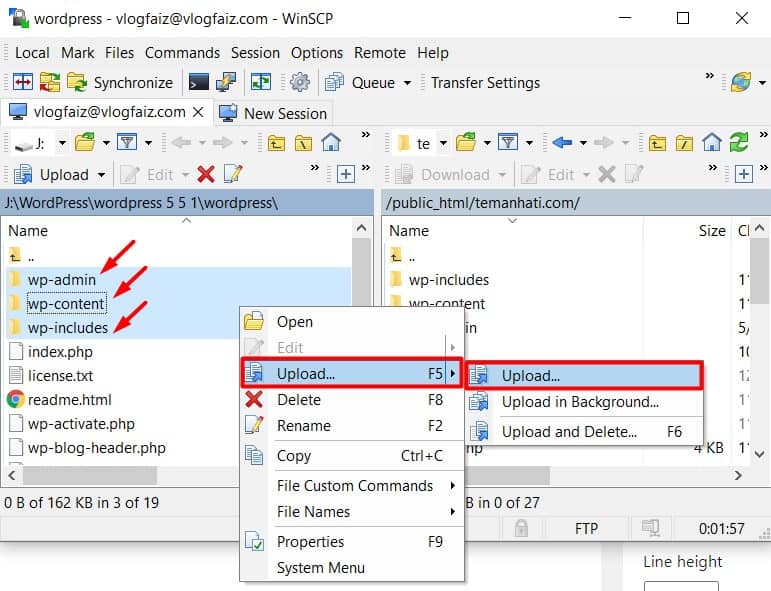The height and width of the screenshot is (591, 771).
Task: Open the remote back arrow history dropdown
Action: [x=583, y=143]
